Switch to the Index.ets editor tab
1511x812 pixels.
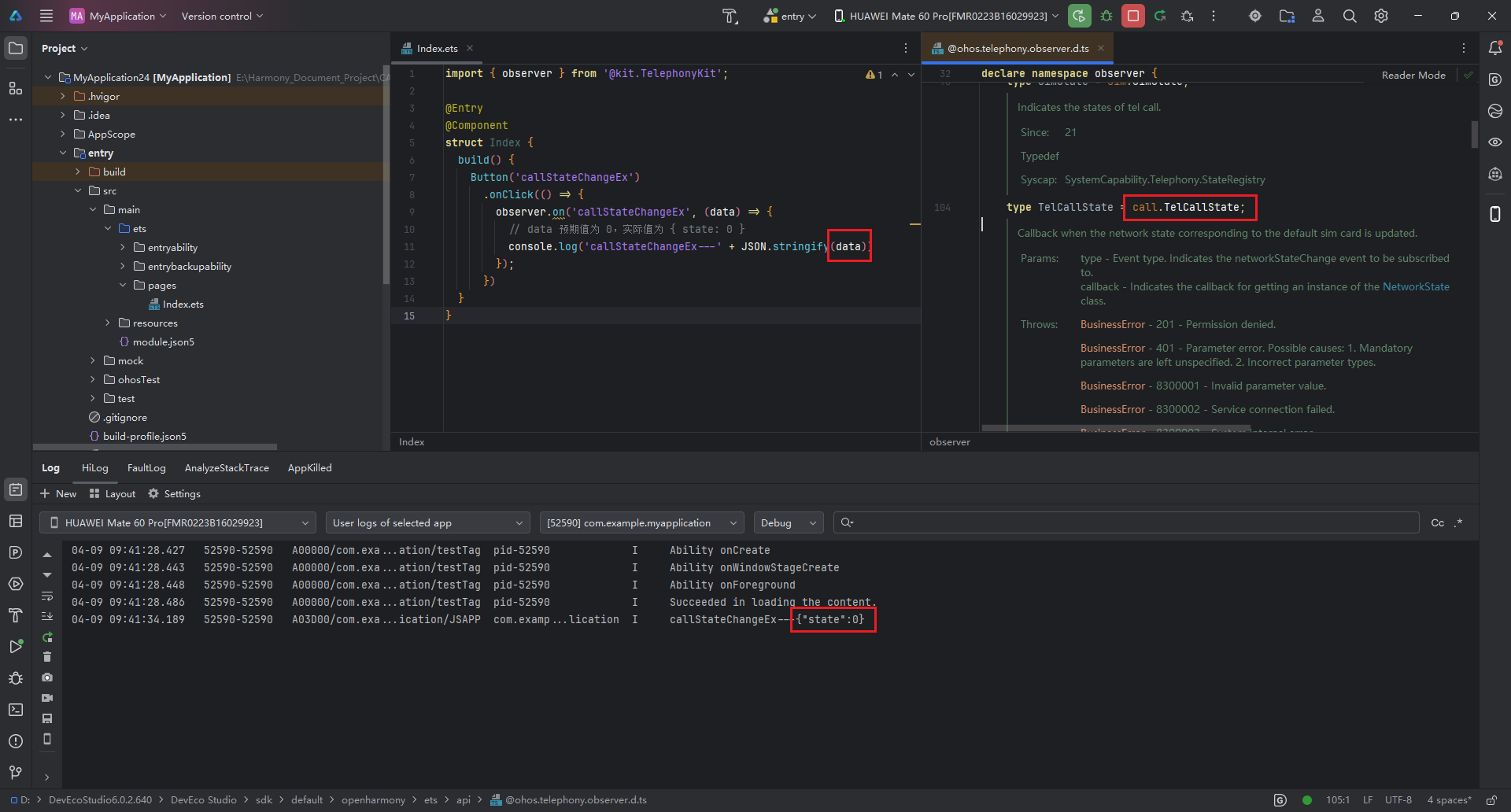[437, 49]
